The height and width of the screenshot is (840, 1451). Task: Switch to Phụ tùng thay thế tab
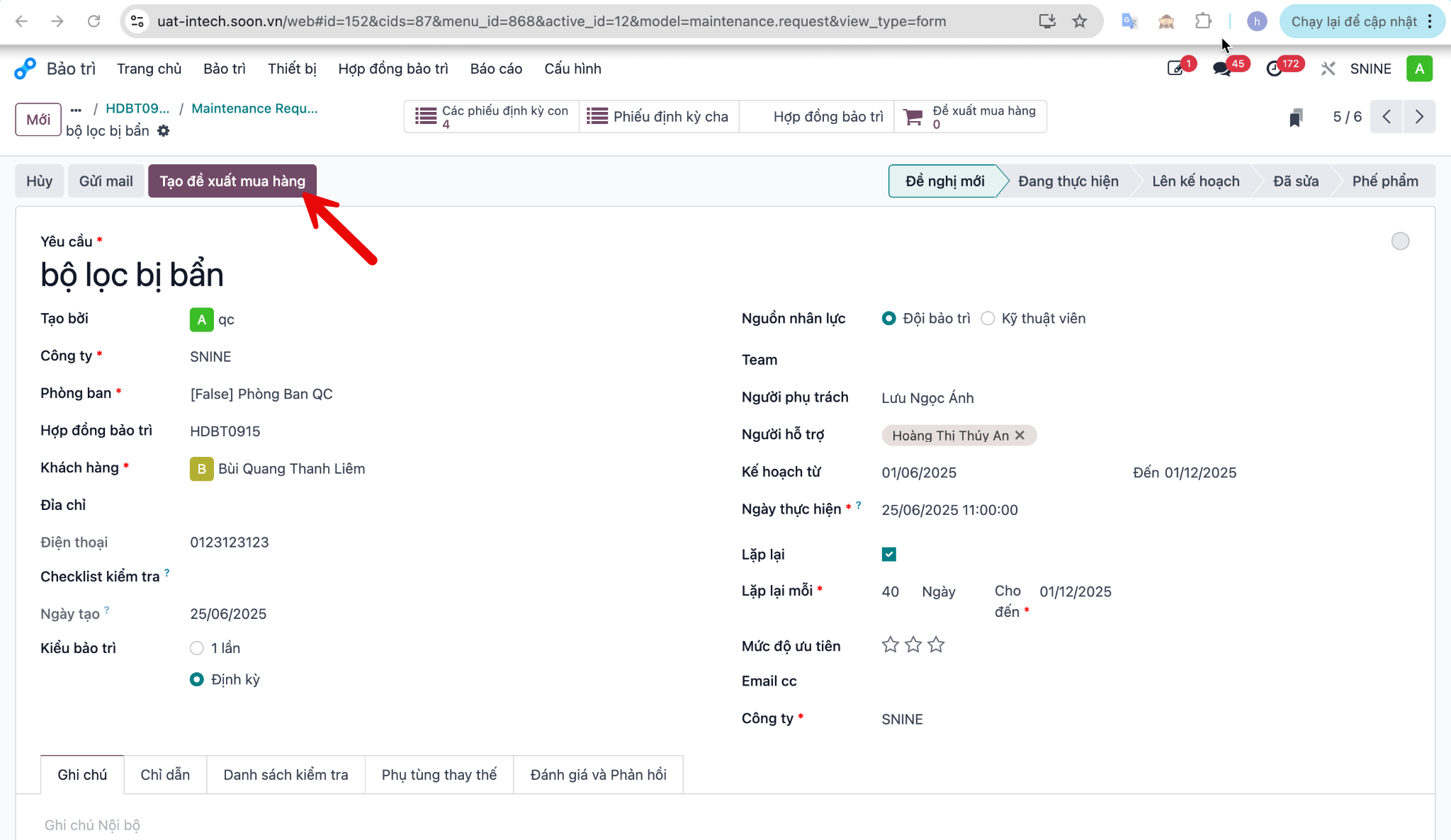(x=439, y=775)
